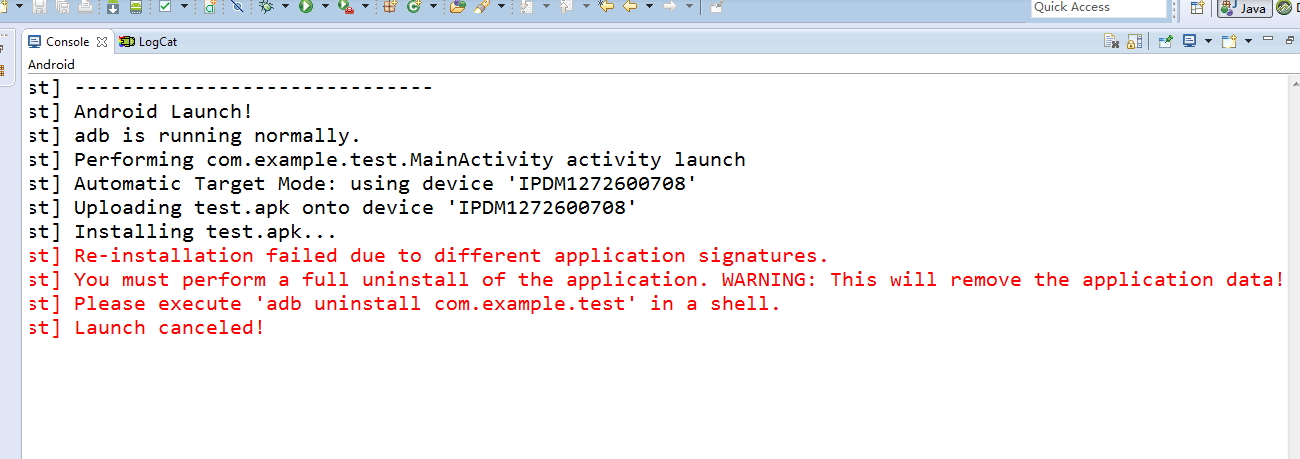The image size is (1300, 459).
Task: Click the 'Android' console label
Action: [51, 64]
